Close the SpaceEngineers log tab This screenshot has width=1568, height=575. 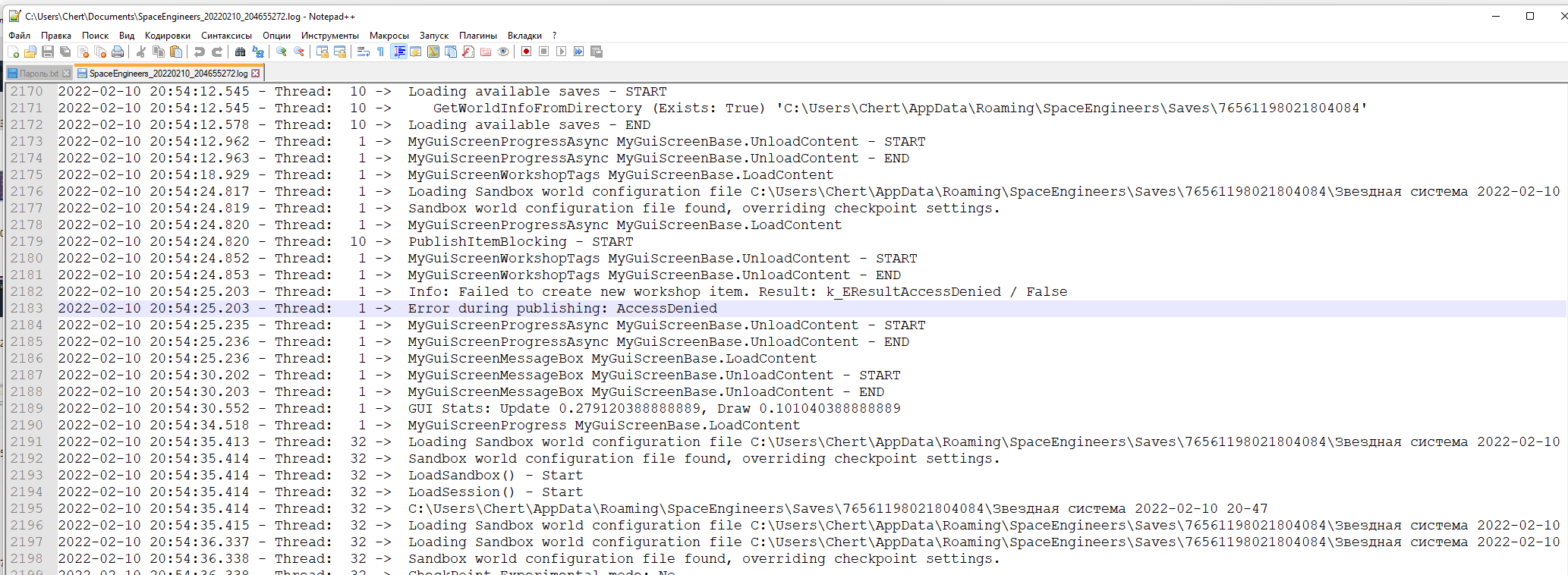[x=256, y=74]
